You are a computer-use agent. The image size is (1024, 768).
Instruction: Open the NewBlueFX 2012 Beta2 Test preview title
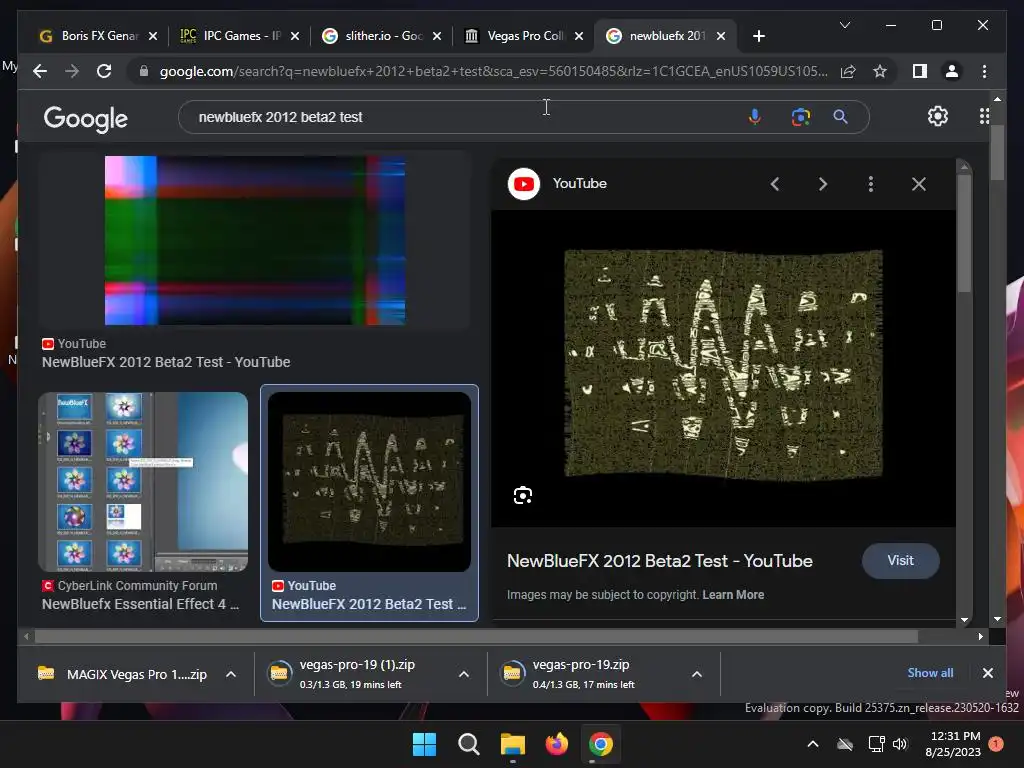[660, 561]
